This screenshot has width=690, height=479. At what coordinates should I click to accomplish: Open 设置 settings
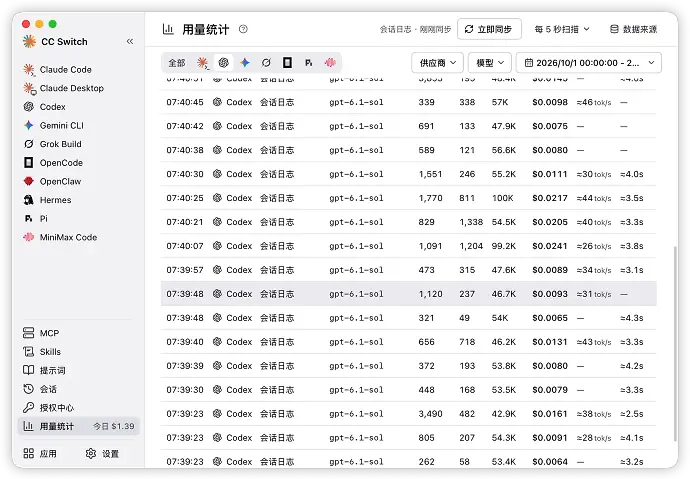(x=102, y=453)
